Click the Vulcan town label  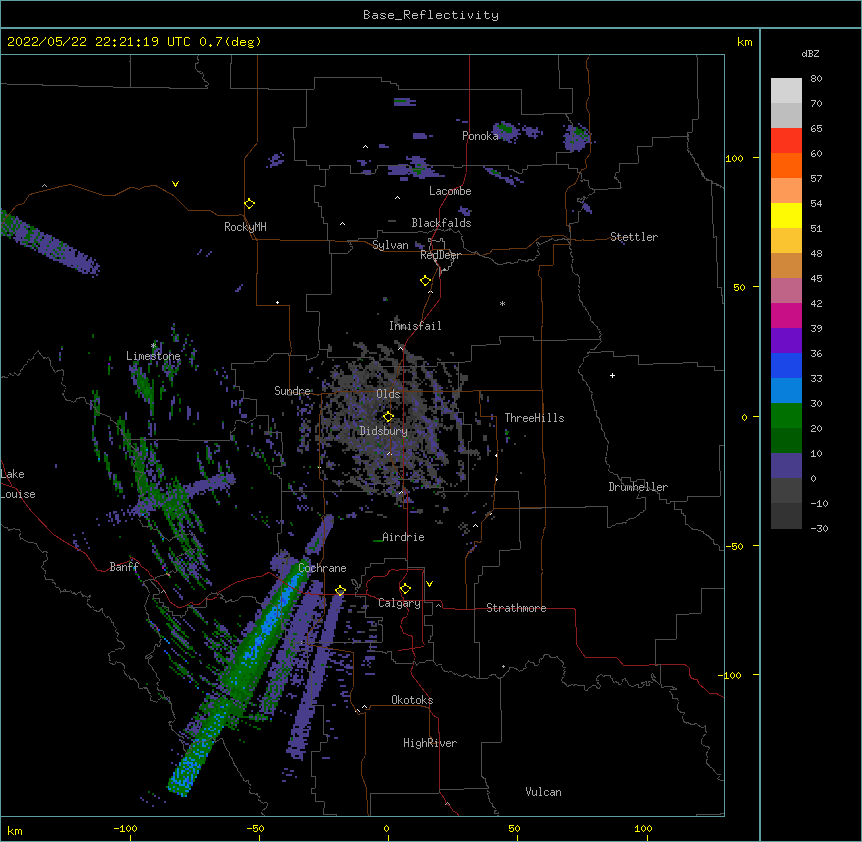coord(543,792)
